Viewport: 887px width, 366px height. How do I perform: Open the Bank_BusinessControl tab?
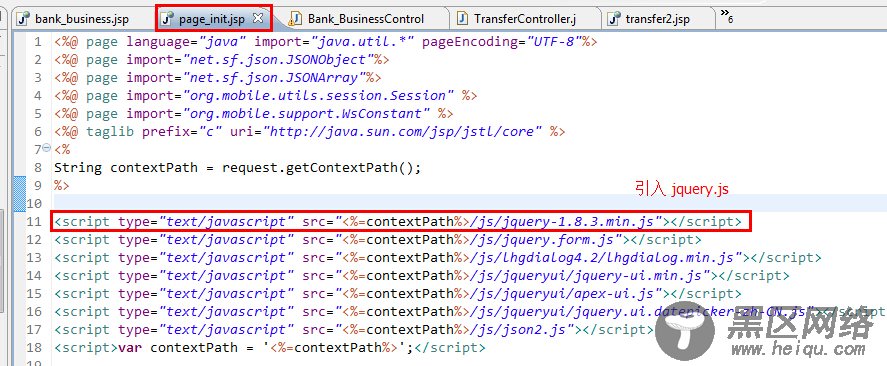coord(365,19)
